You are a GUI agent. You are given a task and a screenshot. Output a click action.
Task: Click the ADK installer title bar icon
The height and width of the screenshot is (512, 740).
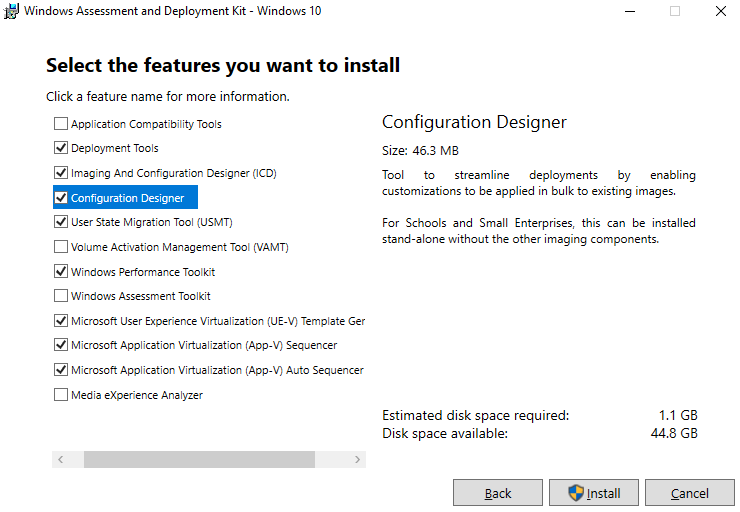point(12,12)
